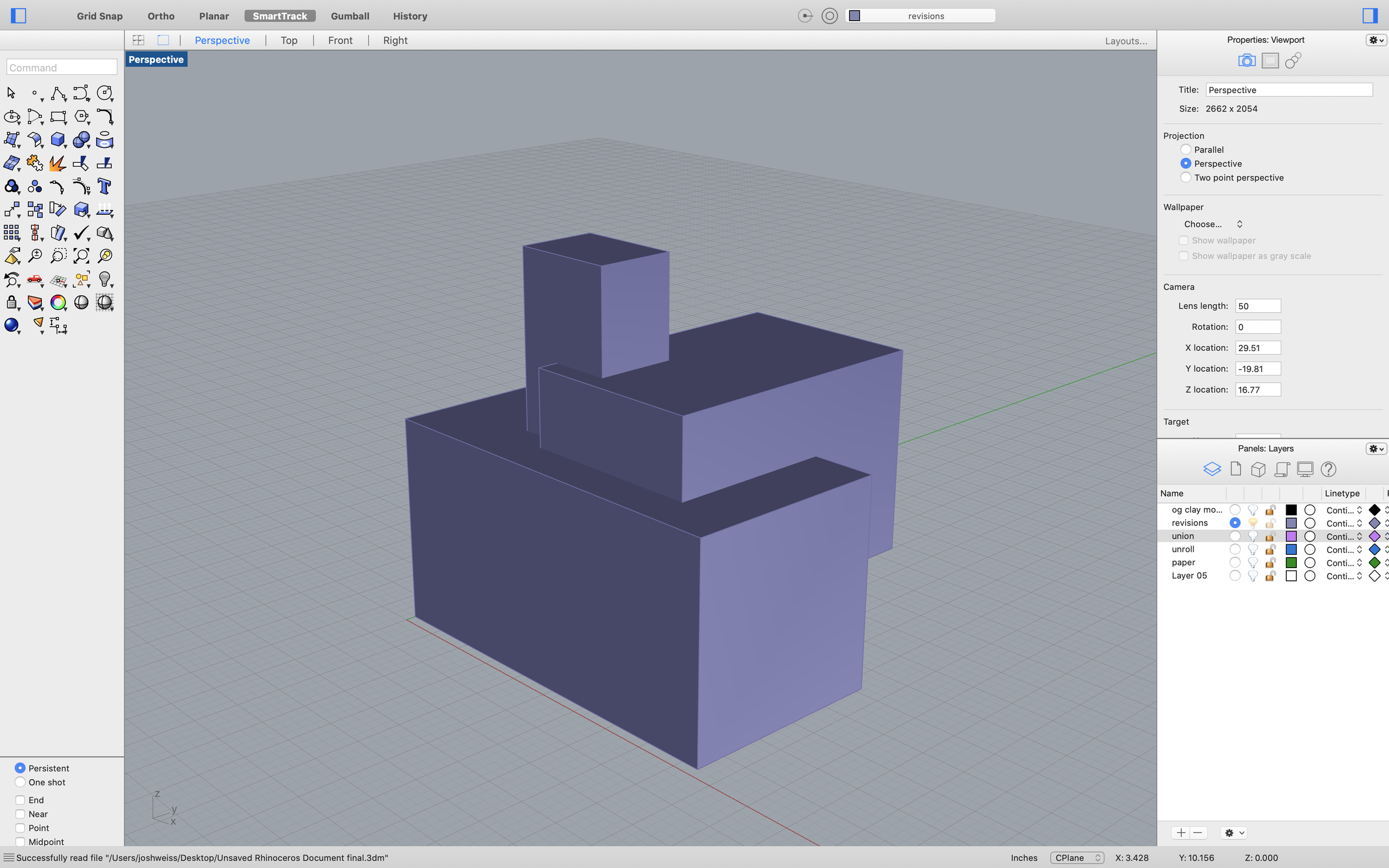Viewport: 1389px width, 868px height.
Task: Open the color wheel tool
Action: (x=57, y=302)
